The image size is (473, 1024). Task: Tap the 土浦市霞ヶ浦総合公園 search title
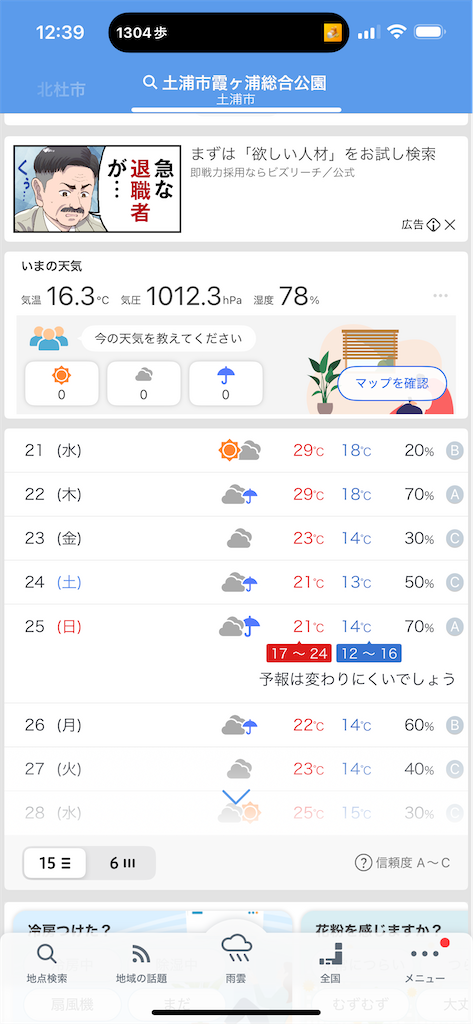[x=235, y=82]
